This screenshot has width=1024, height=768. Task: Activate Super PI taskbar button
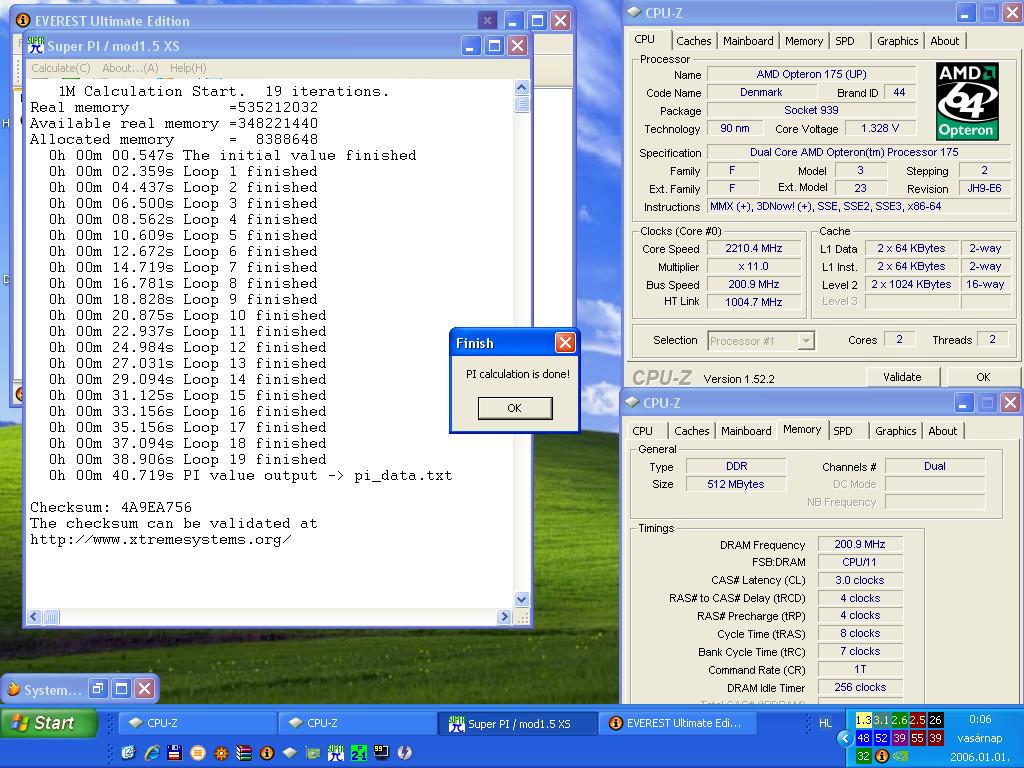point(518,723)
